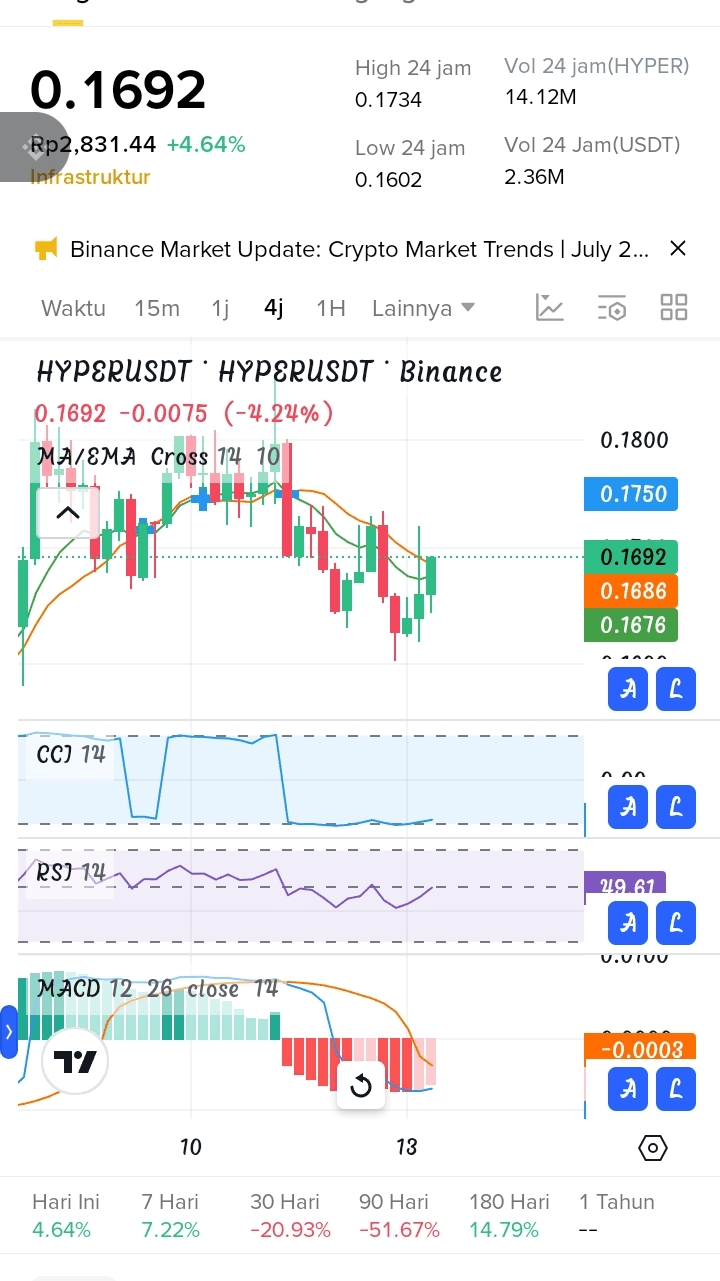Select the 1H timeframe tab
Screen dimensions: 720x1281
click(x=331, y=308)
